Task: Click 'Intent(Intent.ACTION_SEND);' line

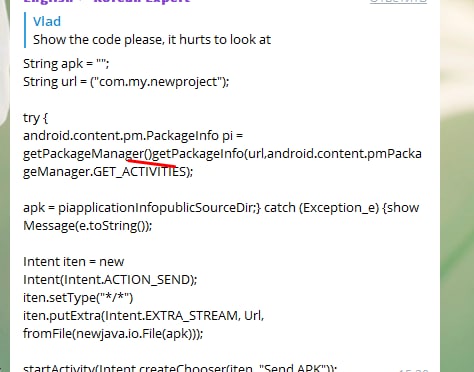Action: tap(110, 279)
